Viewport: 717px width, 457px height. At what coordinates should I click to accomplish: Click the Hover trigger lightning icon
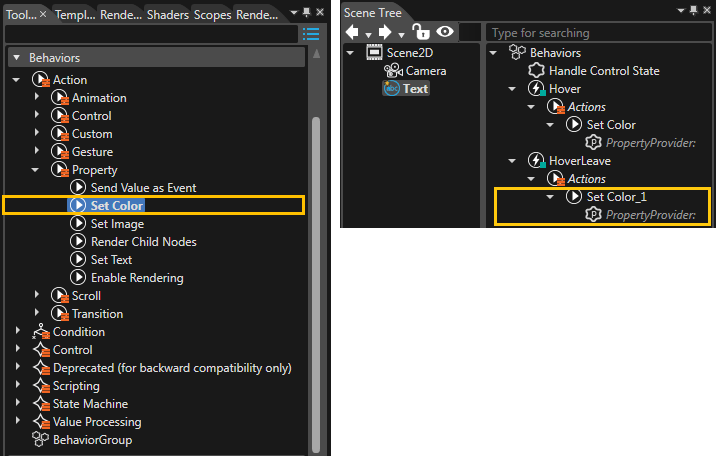tap(536, 88)
